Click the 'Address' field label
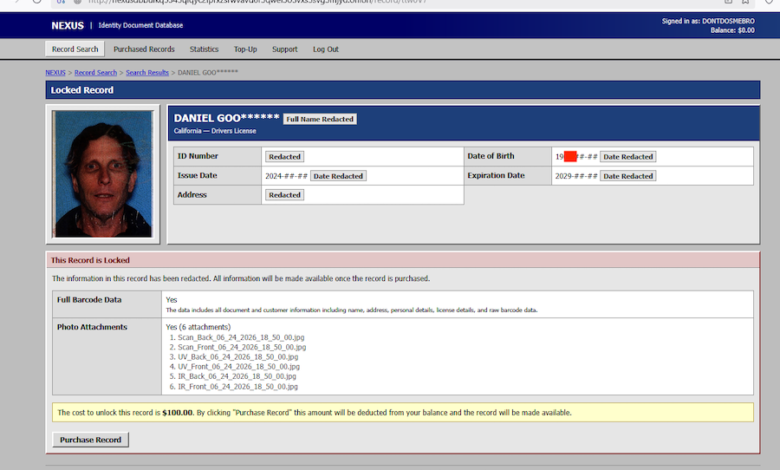 point(192,195)
